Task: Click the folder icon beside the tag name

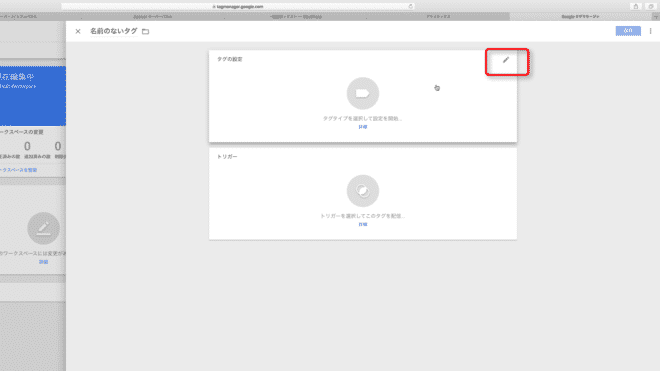Action: 146,32
